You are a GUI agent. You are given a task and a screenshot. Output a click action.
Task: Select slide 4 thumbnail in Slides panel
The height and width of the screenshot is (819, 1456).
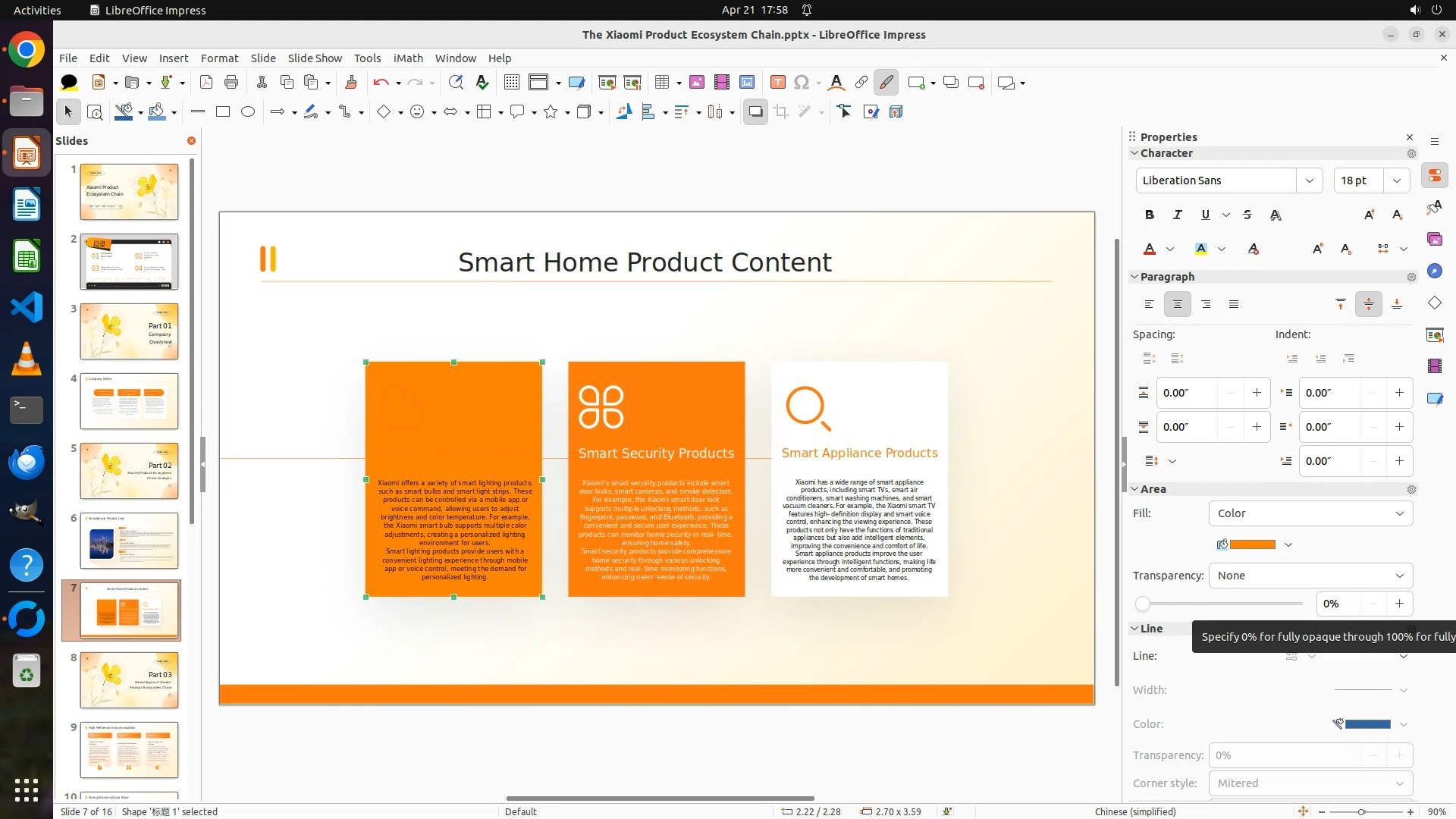(x=129, y=401)
